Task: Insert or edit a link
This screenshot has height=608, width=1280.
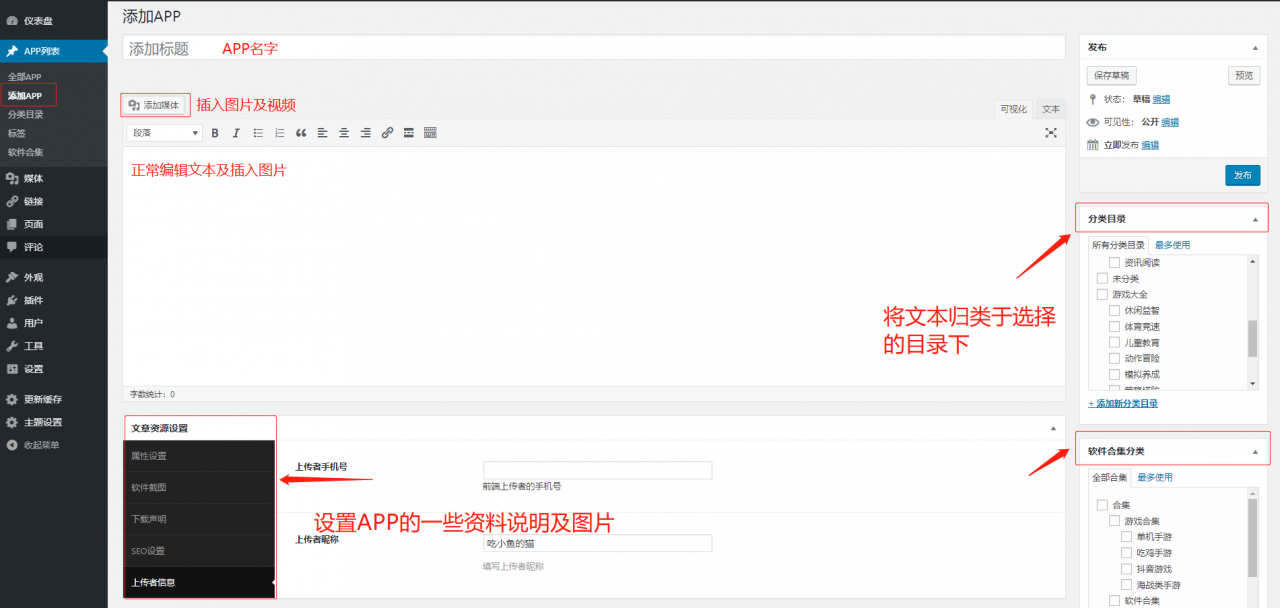Action: point(387,133)
